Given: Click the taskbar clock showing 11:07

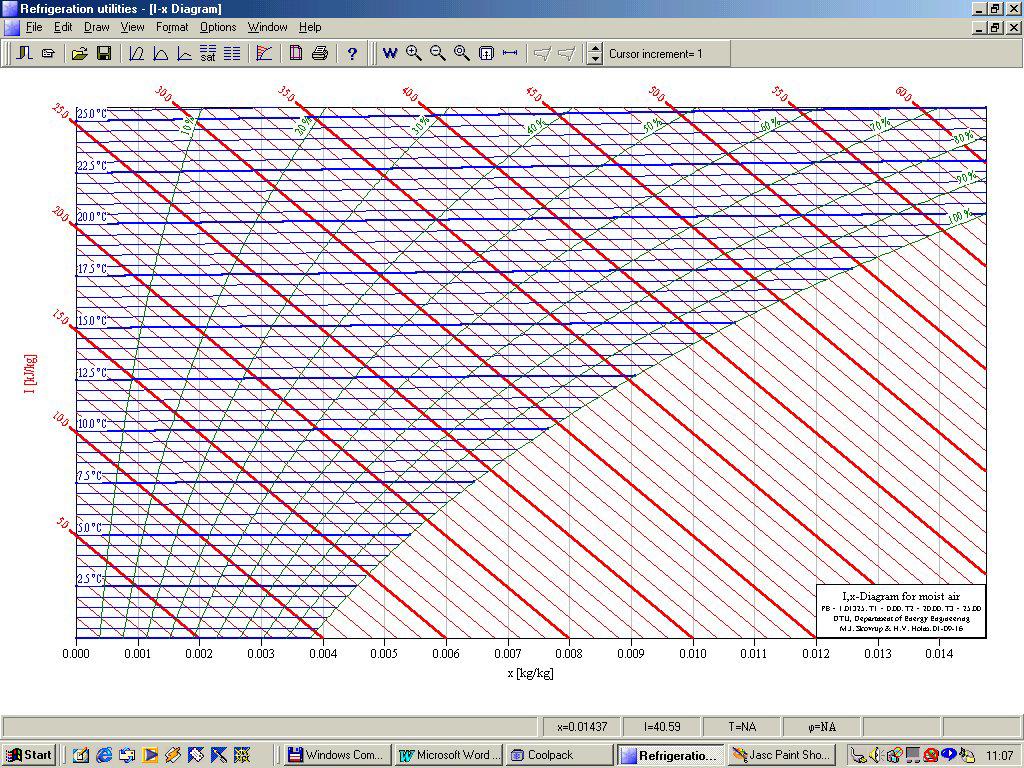Looking at the screenshot, I should (x=1000, y=756).
